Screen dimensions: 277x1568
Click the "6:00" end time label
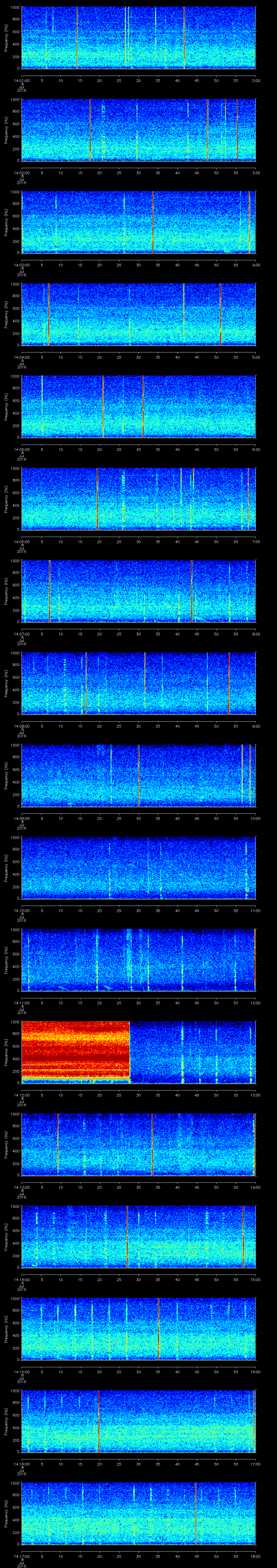point(256,449)
